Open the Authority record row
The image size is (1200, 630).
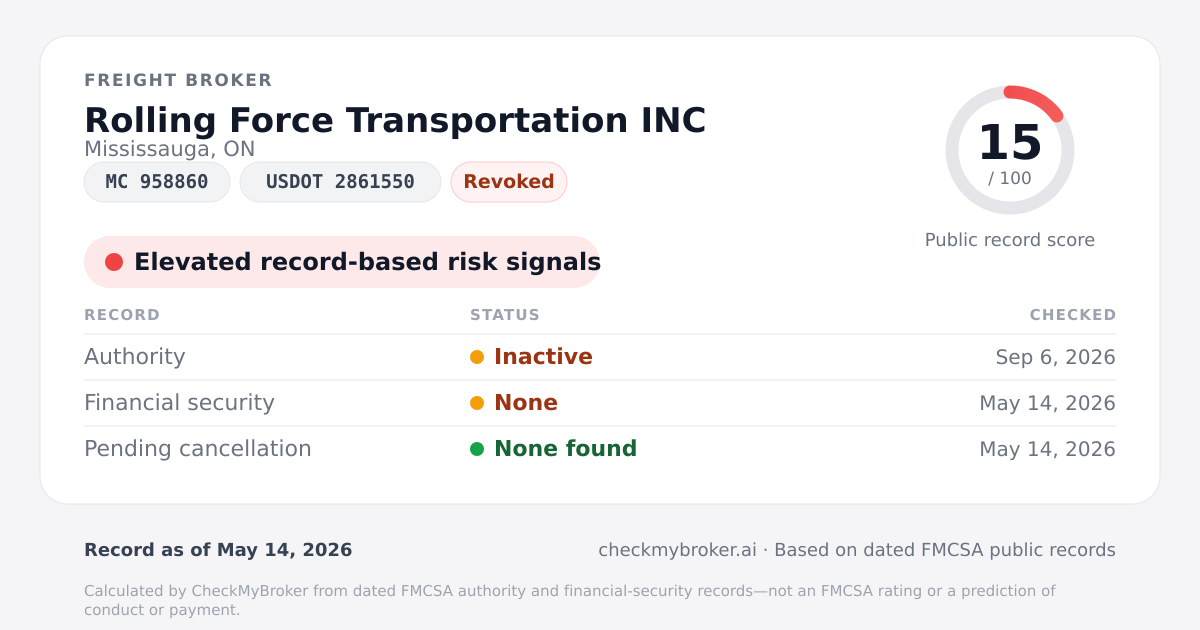(x=600, y=357)
